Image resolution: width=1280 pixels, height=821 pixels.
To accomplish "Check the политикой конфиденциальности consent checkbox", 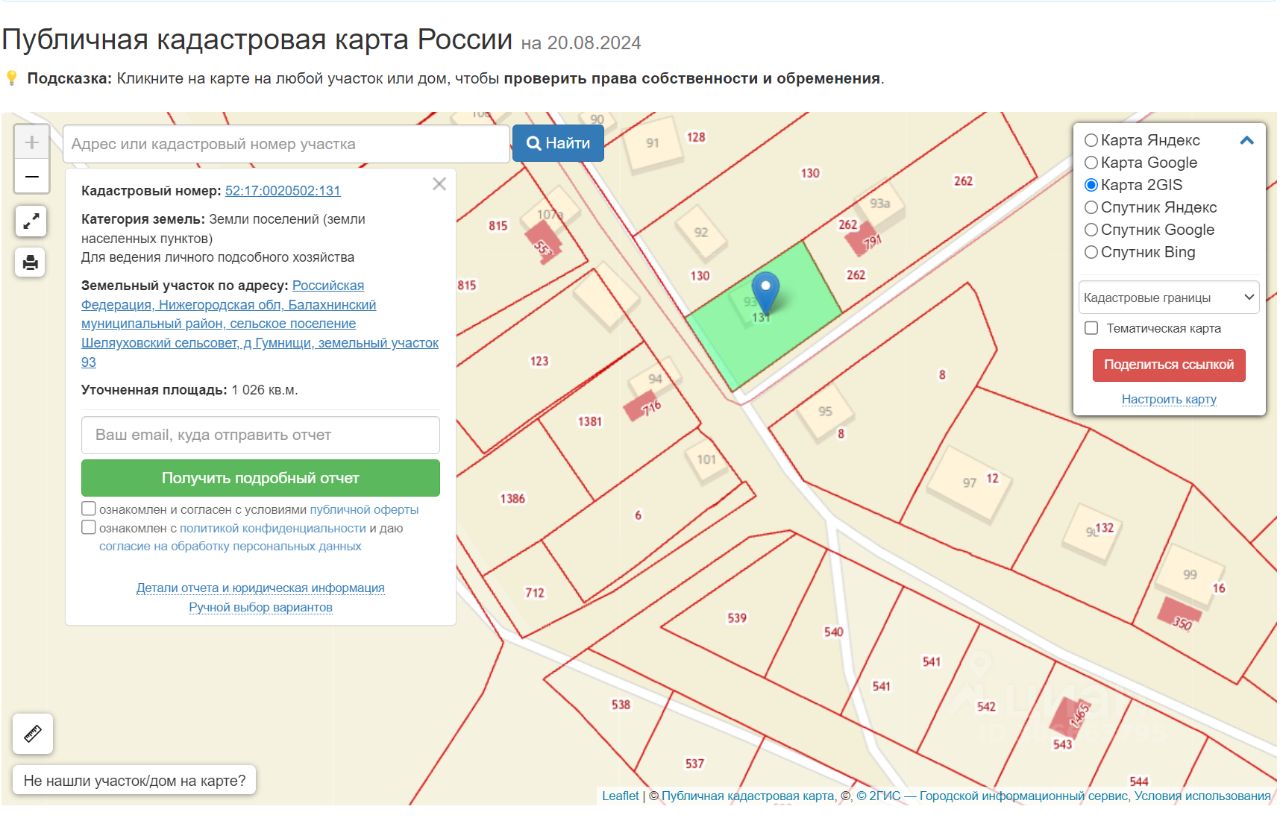I will coord(89,528).
